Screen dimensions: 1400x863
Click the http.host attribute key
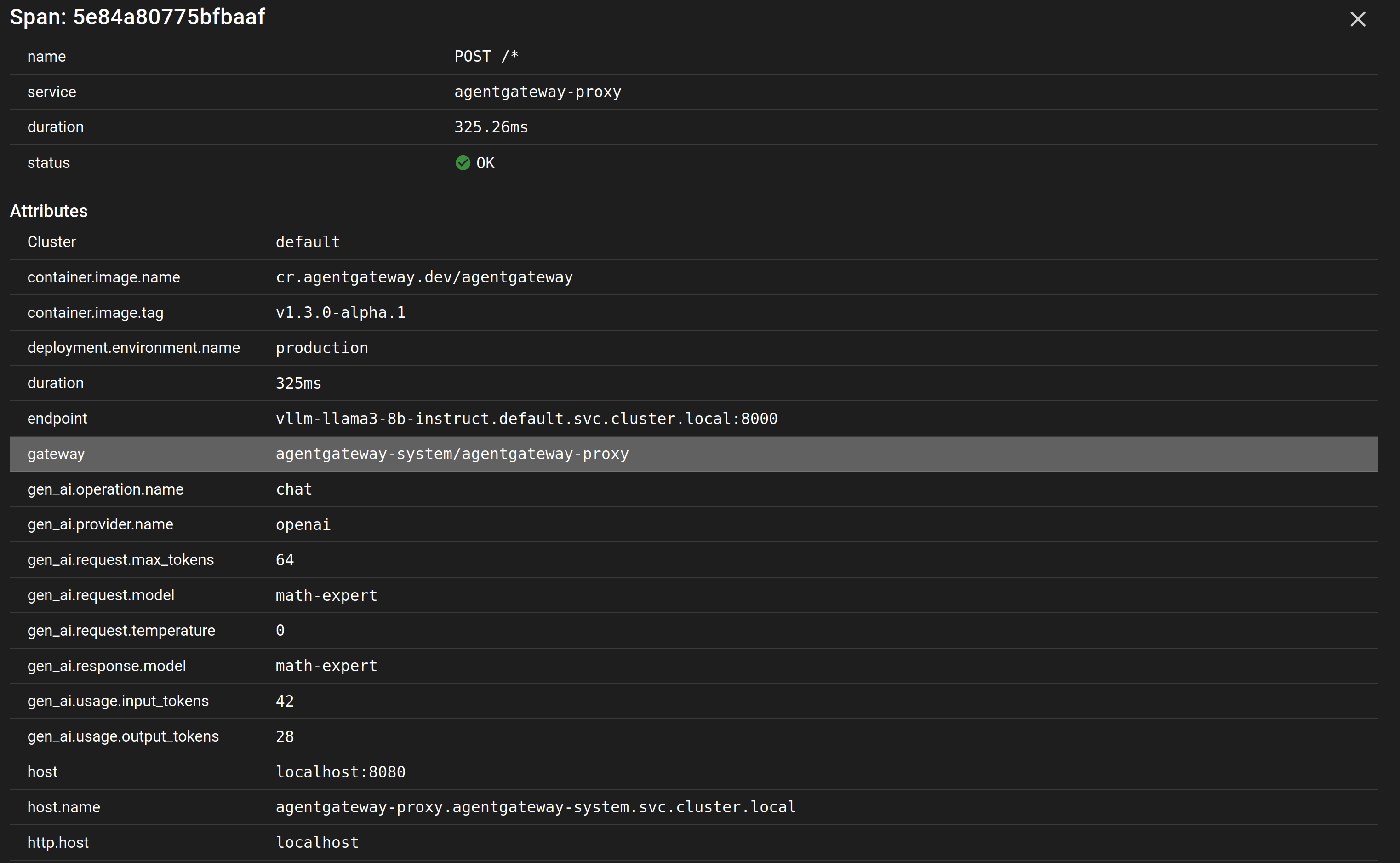coord(58,843)
